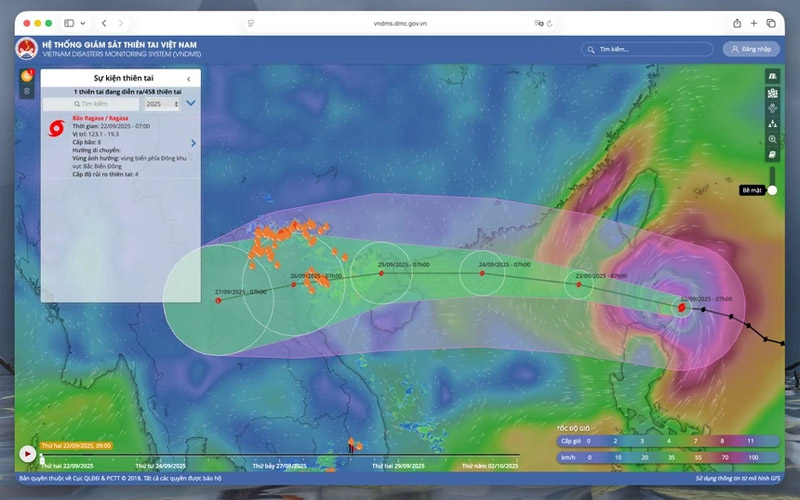Click the map layers icon in right toolbar
The width and height of the screenshot is (800, 500).
pos(772,93)
